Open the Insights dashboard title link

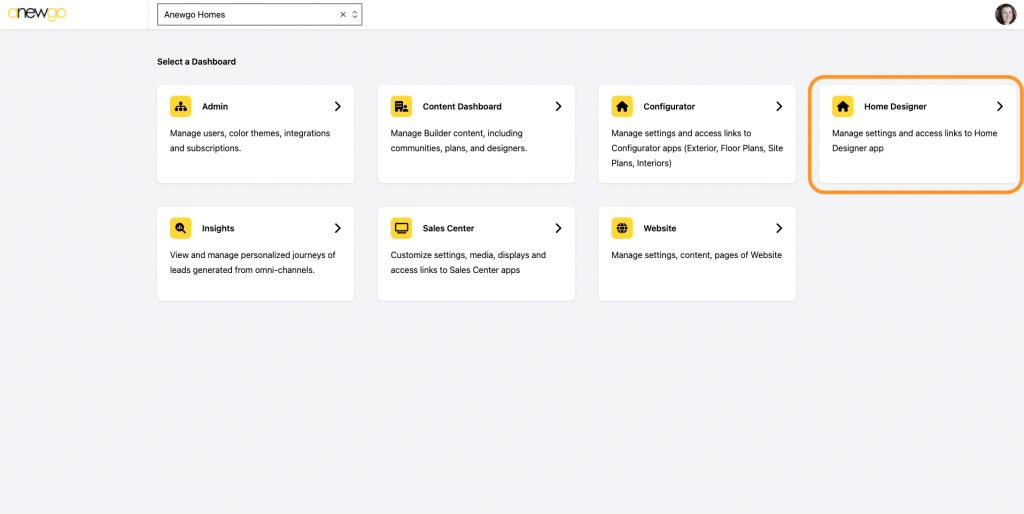point(218,229)
